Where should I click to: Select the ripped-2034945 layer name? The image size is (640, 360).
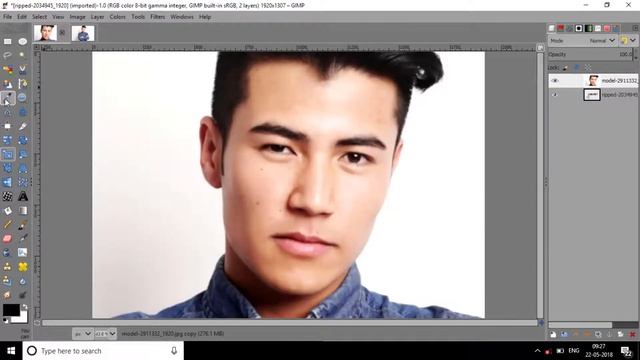click(x=620, y=95)
